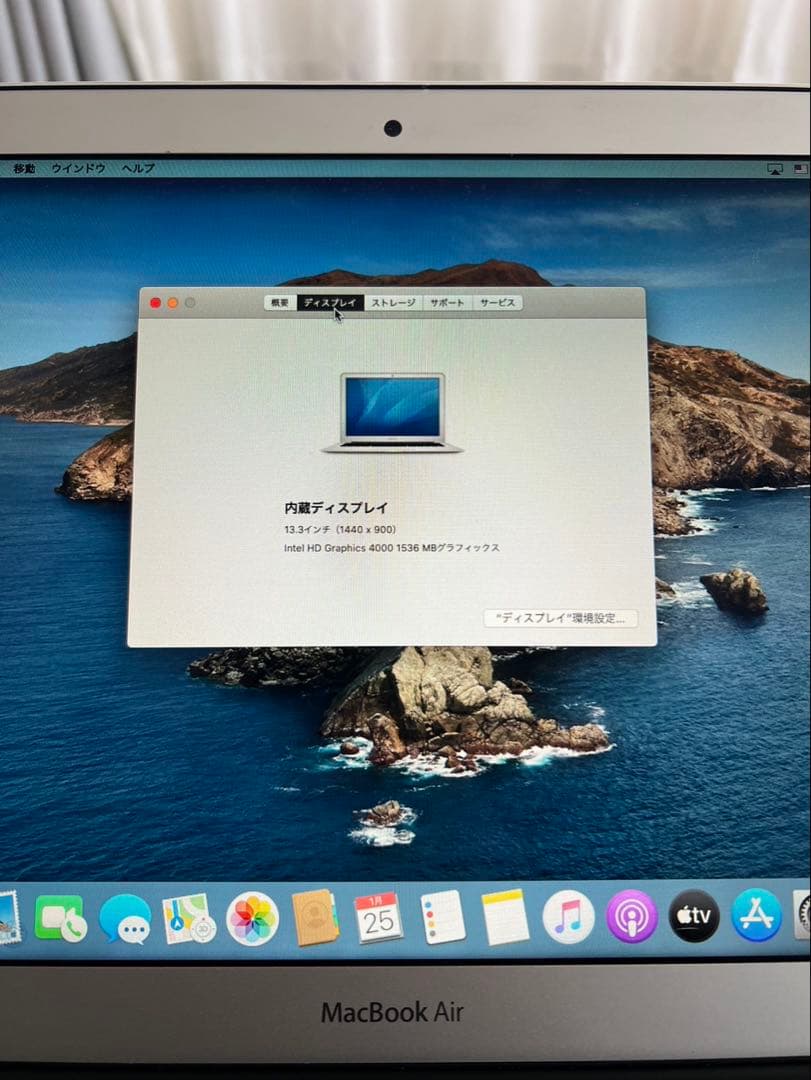This screenshot has height=1080, width=811.
Task: Open Mail stamp icon in Dock
Action: tap(8, 918)
